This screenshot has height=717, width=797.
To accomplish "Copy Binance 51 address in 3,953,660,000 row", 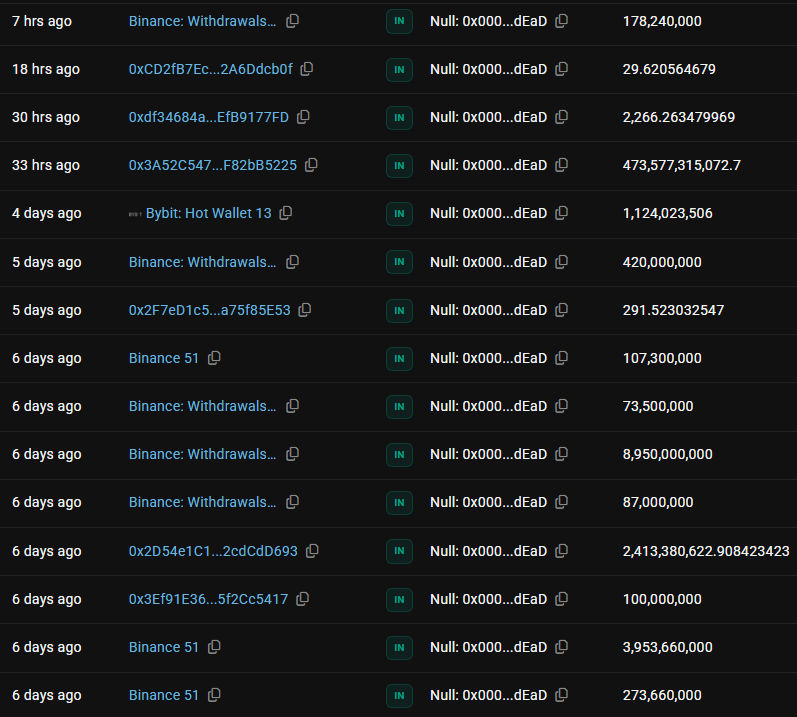I will (x=214, y=647).
